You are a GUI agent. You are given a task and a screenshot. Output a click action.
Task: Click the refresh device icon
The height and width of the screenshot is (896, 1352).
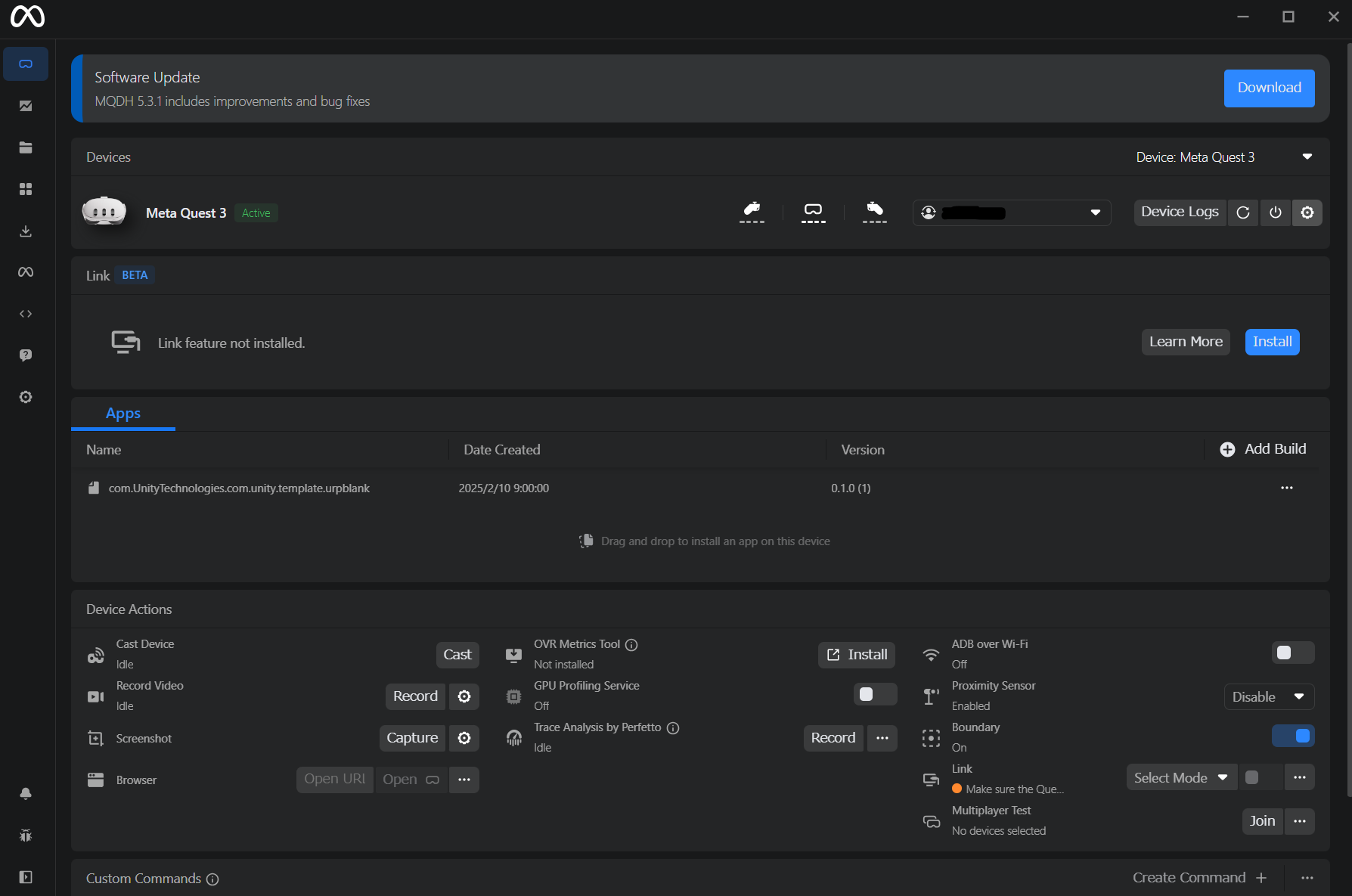(x=1242, y=212)
